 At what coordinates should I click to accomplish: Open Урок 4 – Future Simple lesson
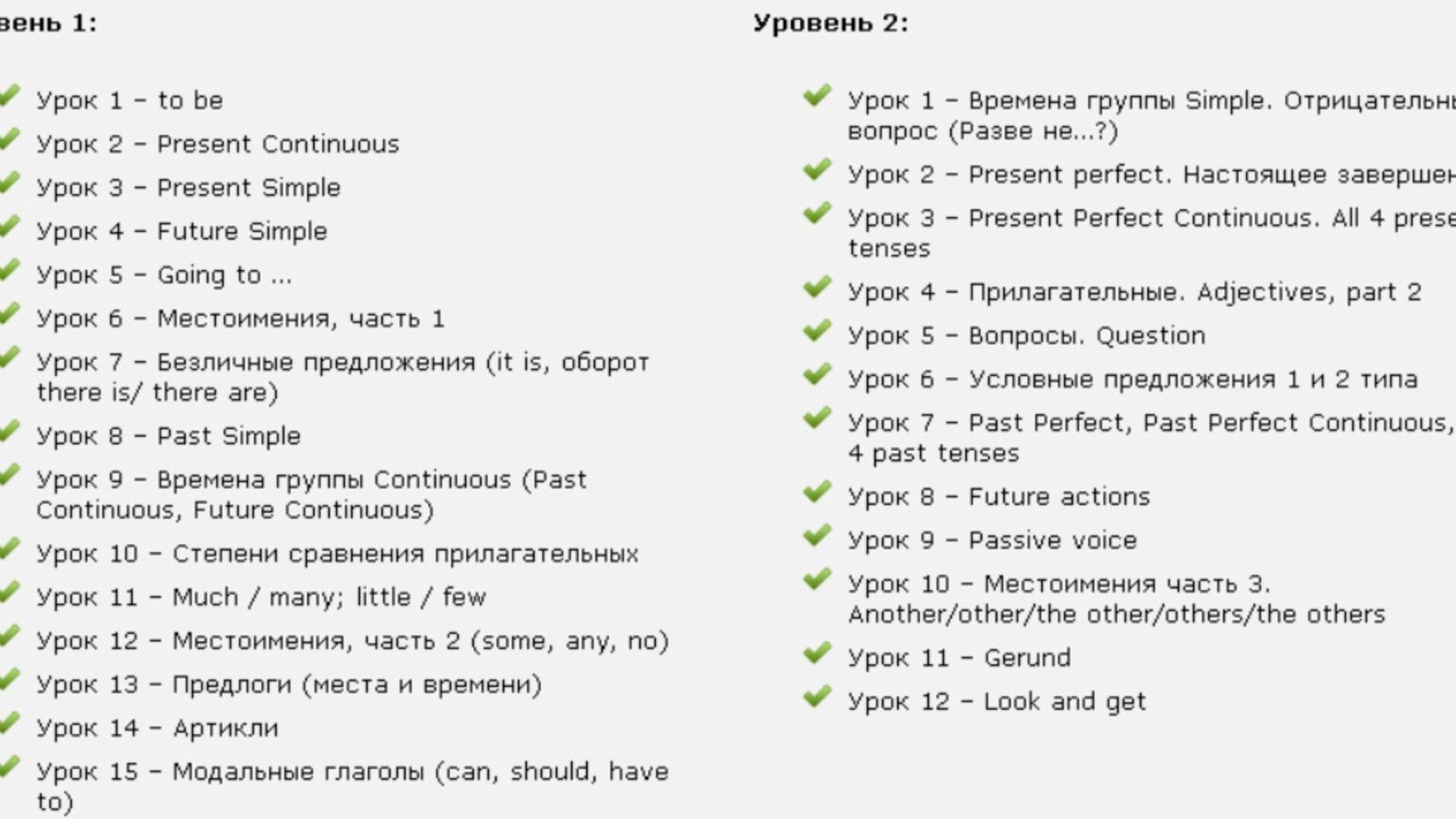182,231
